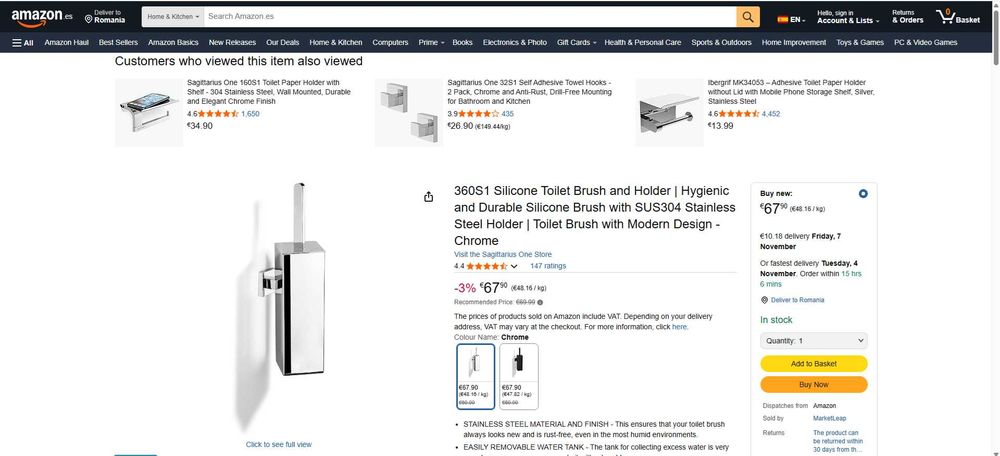Open the All hamburger menu
The height and width of the screenshot is (456, 1000).
[23, 43]
